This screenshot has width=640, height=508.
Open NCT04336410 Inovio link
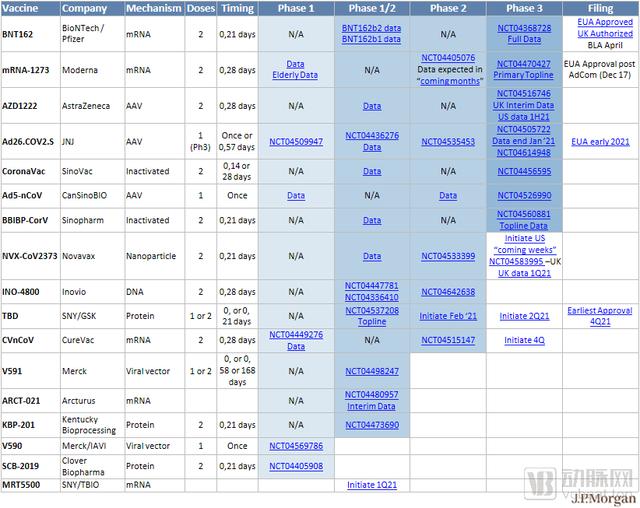coord(371,297)
